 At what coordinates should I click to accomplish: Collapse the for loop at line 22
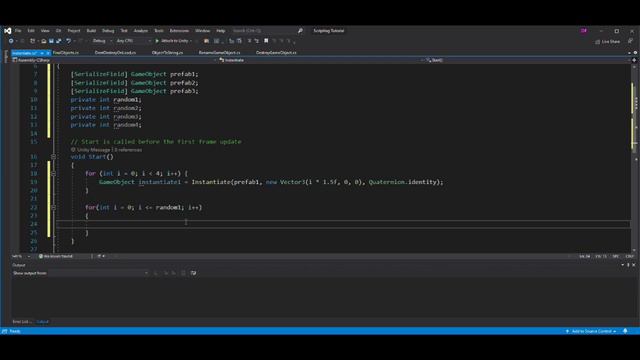tap(53, 207)
